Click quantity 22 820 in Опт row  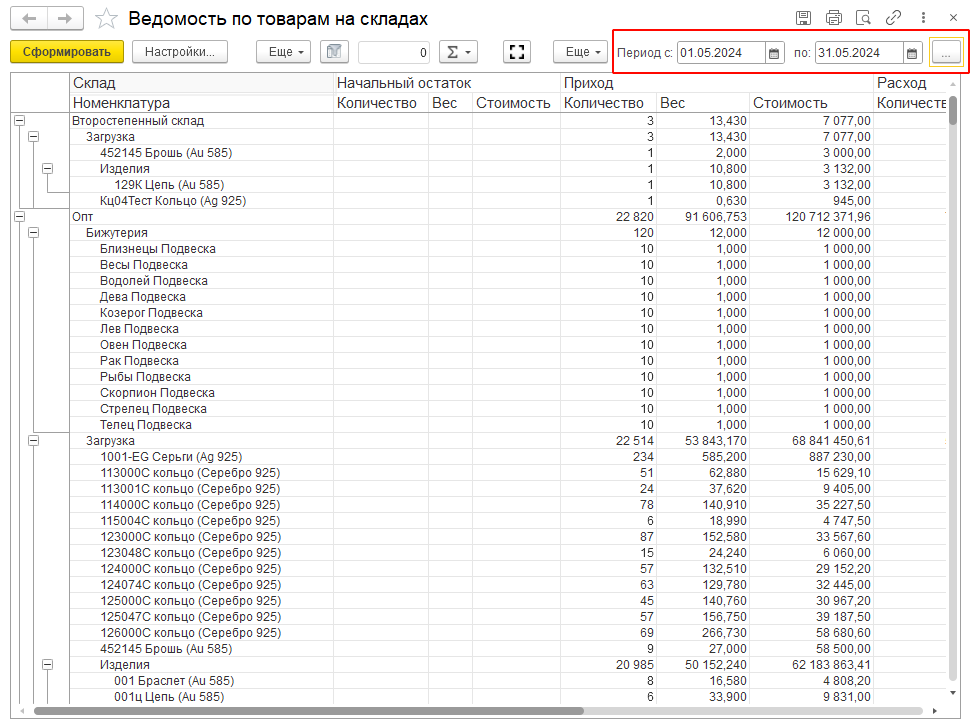tap(635, 217)
